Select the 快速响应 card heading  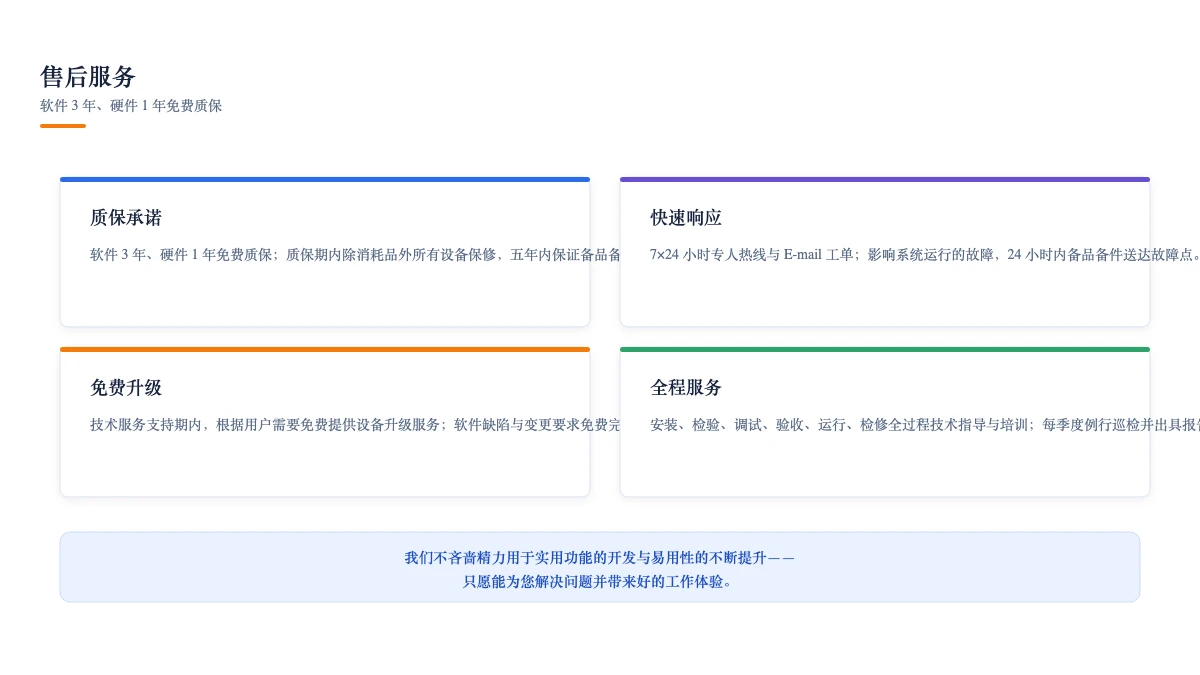[x=686, y=218]
